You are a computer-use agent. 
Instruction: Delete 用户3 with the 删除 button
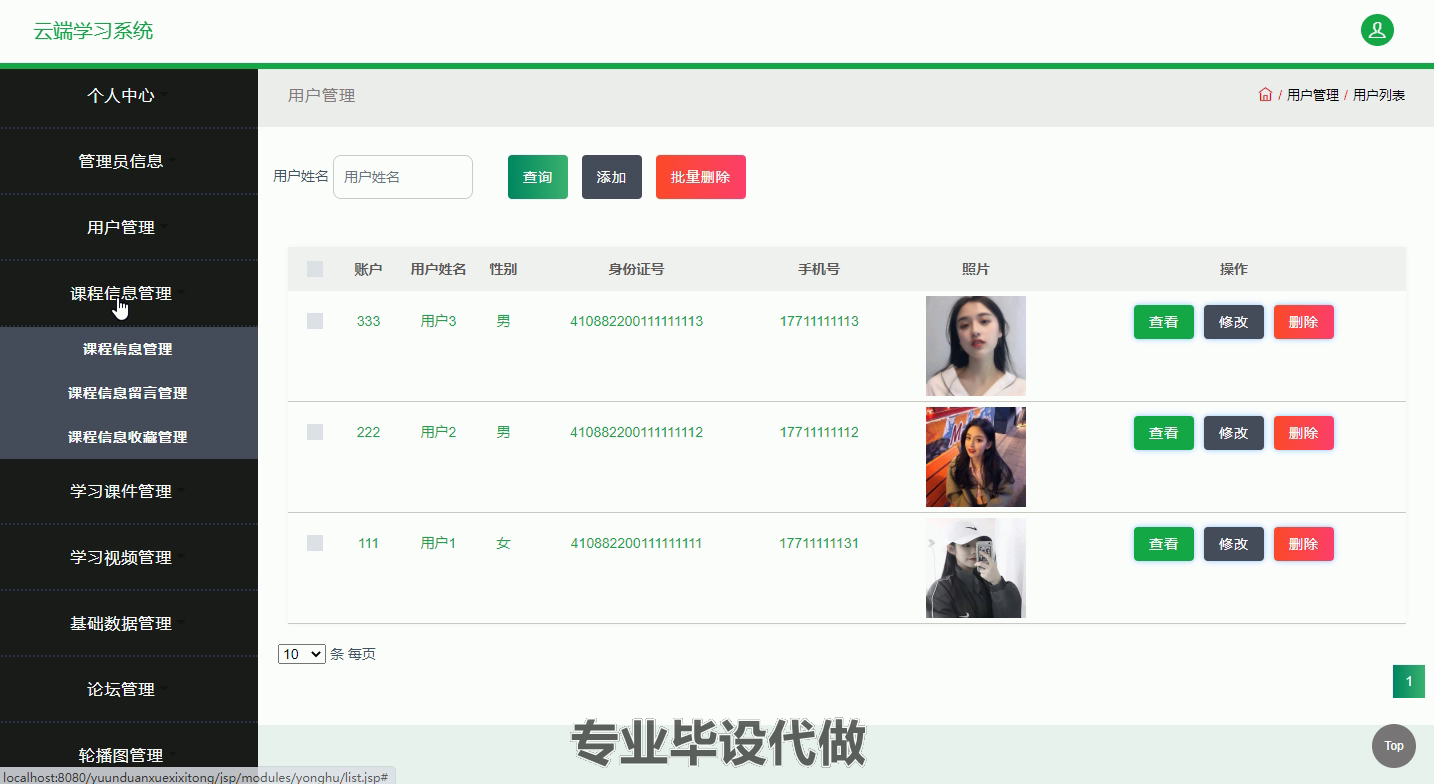click(1304, 322)
